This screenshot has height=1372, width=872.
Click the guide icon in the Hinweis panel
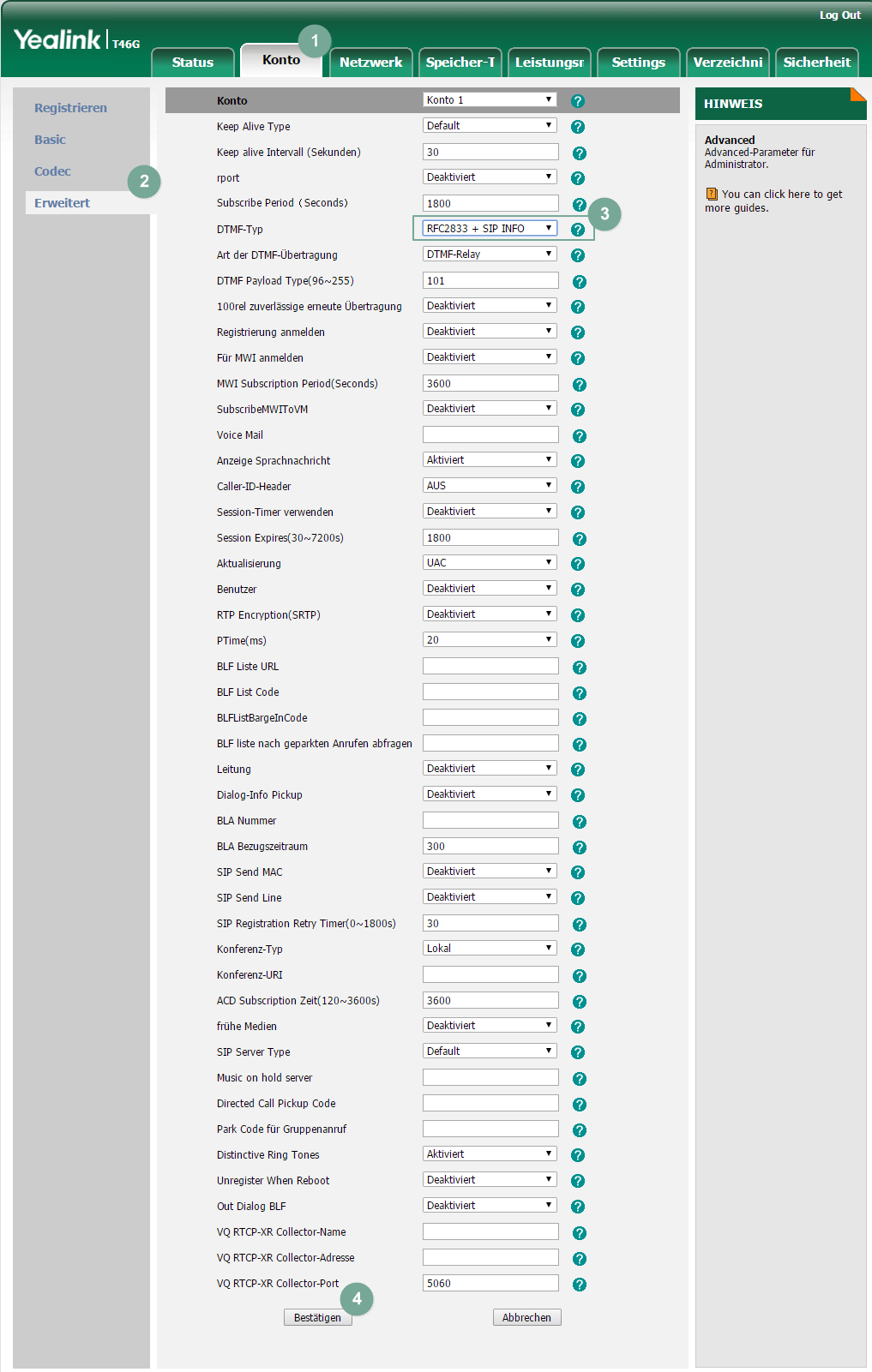[712, 195]
